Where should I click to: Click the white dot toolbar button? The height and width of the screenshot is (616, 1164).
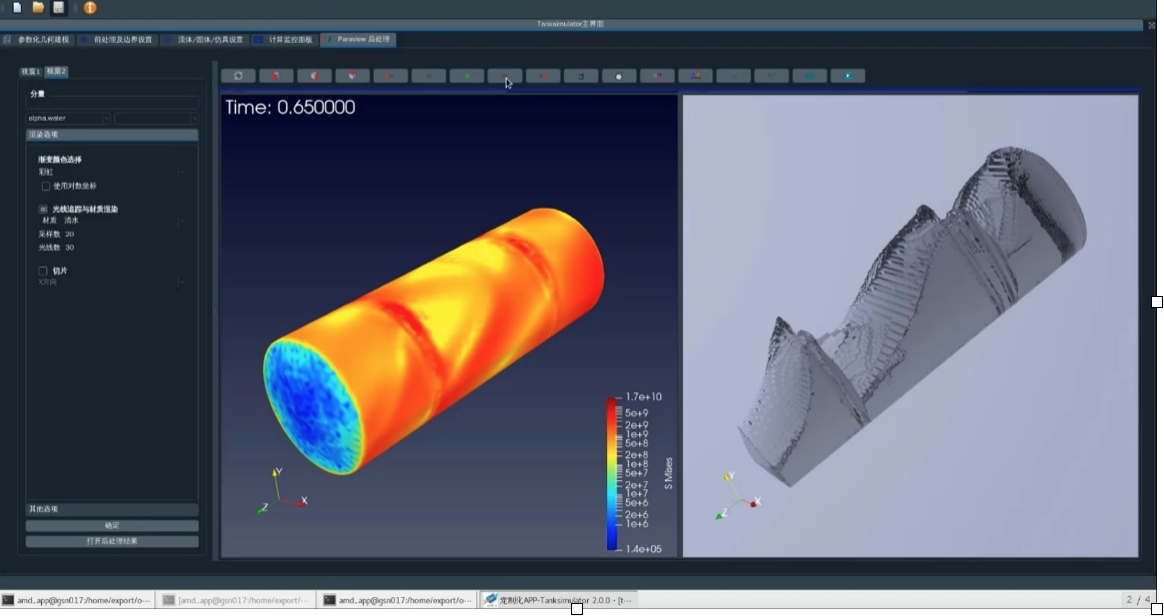coord(619,76)
